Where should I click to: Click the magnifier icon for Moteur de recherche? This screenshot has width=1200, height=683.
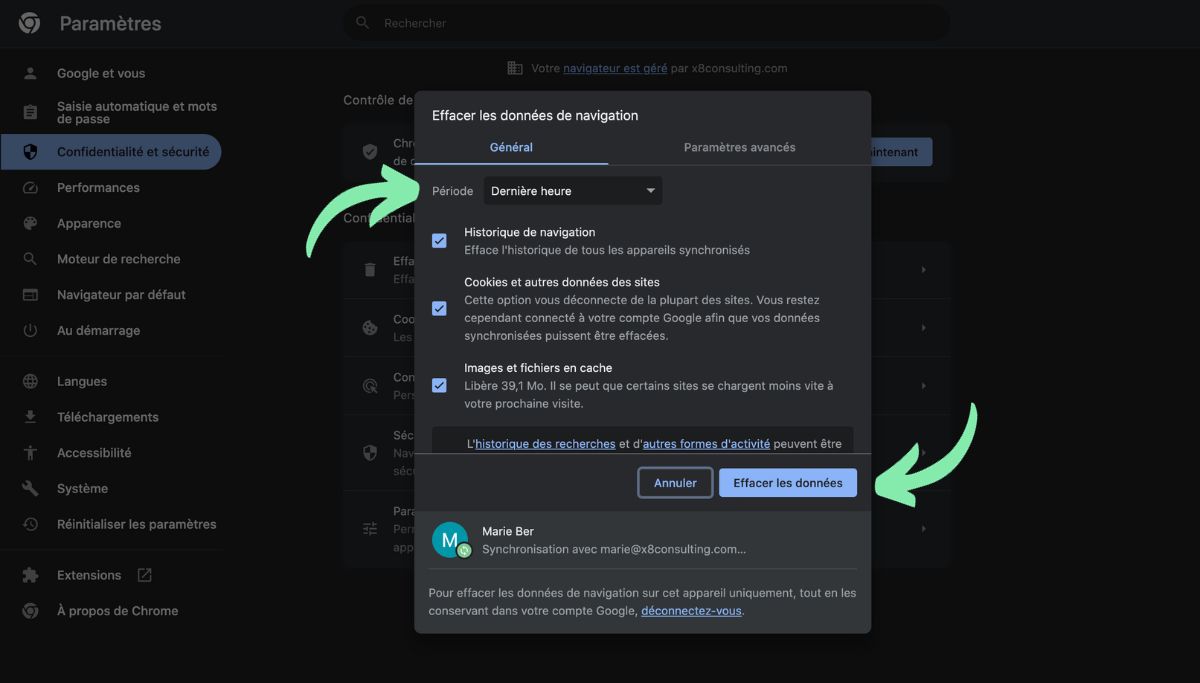30,259
